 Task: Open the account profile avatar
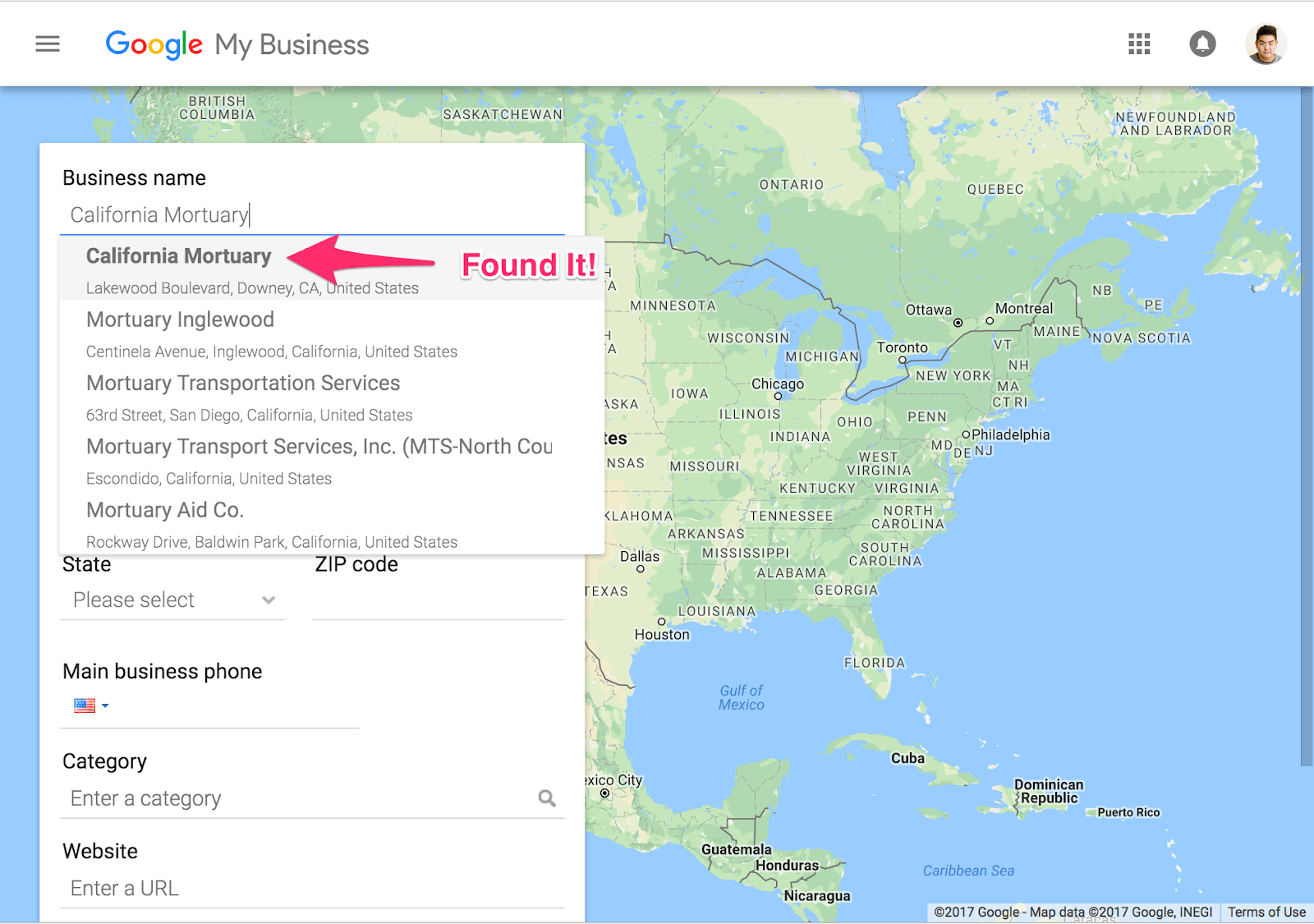coord(1266,44)
